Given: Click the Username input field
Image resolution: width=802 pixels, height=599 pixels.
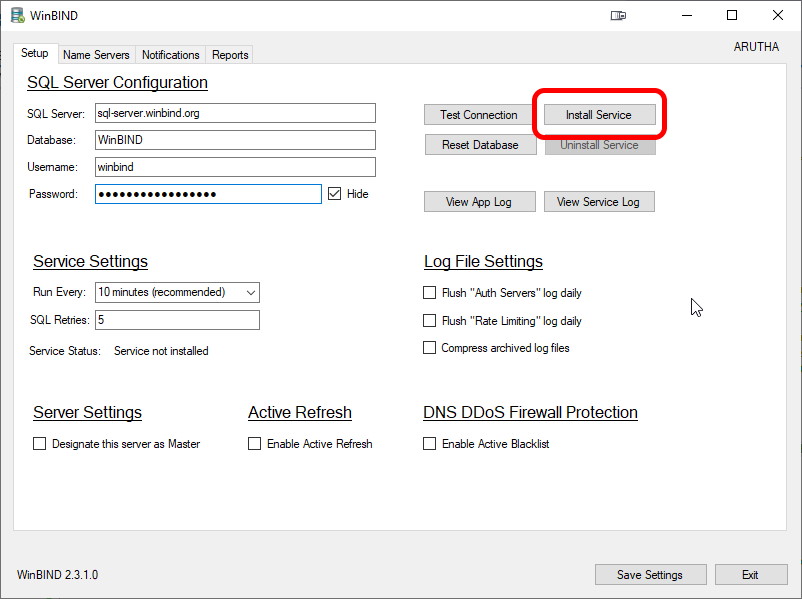Looking at the screenshot, I should click(235, 167).
